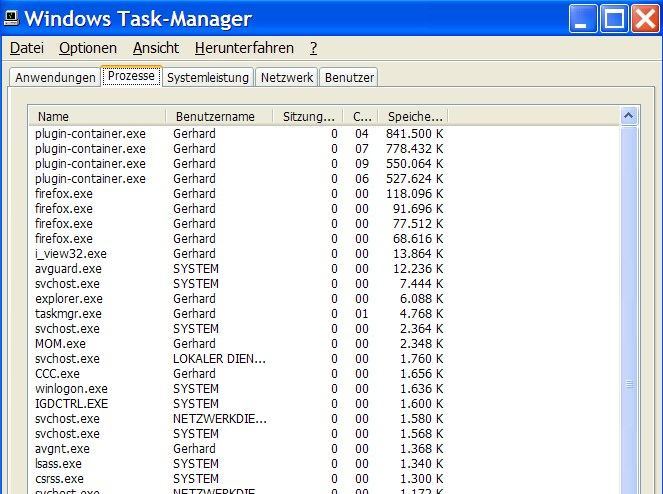
Task: Open the Benutzer tab
Action: [349, 77]
